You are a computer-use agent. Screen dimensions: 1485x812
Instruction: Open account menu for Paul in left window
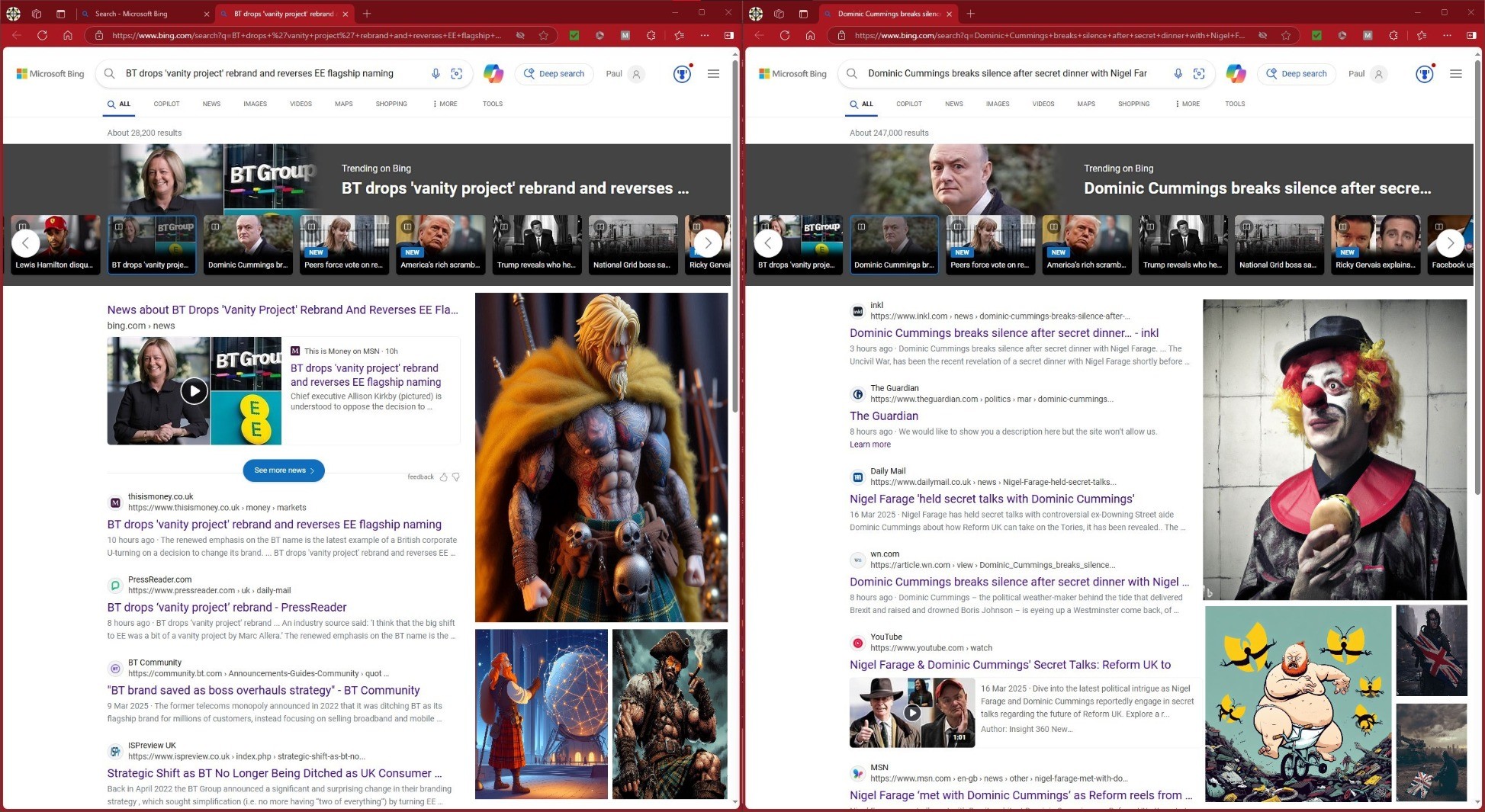[625, 73]
